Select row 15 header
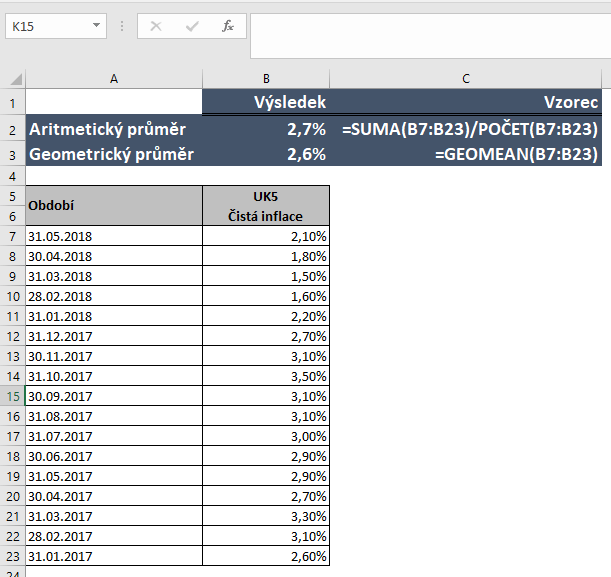Viewport: 611px width, 577px height. coord(12,396)
